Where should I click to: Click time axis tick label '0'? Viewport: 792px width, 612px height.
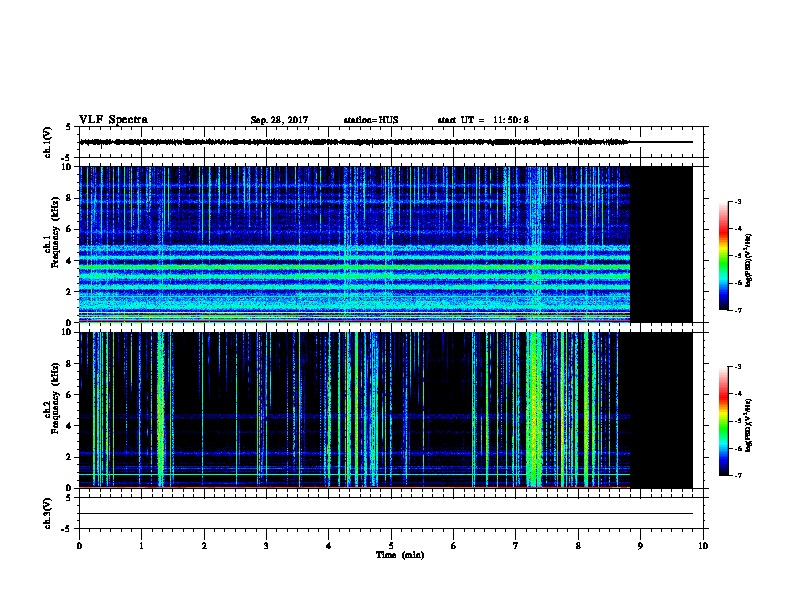tap(79, 546)
